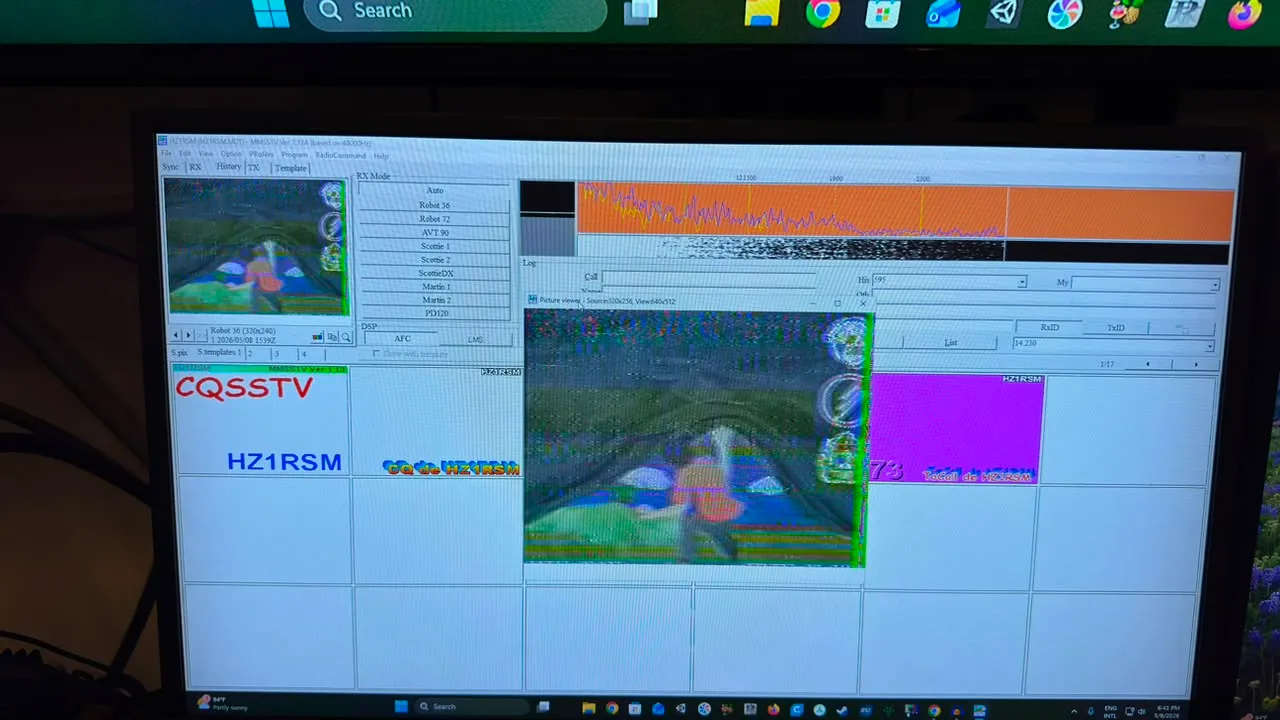Open the Program menu
Image resolution: width=1280 pixels, height=720 pixels.
(x=294, y=155)
